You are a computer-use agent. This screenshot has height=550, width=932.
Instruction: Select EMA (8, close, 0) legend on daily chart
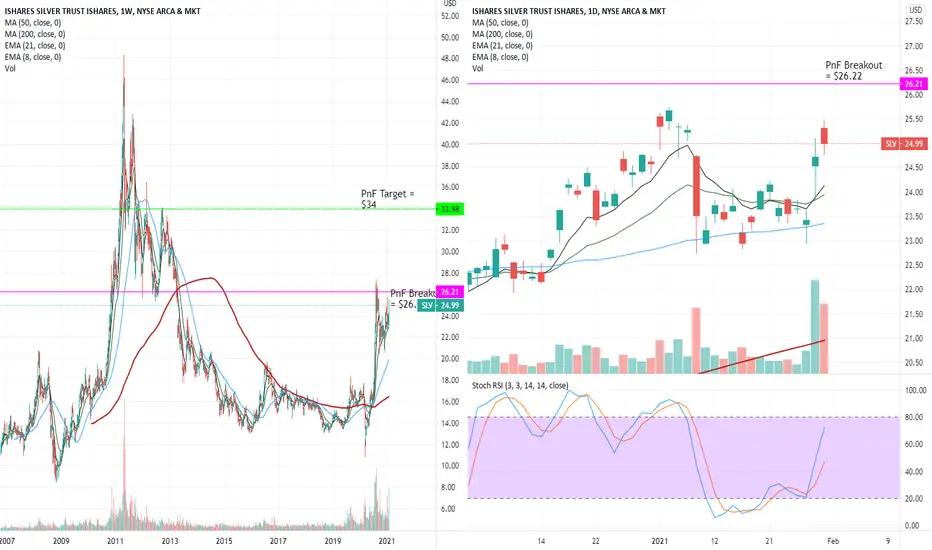pos(500,57)
